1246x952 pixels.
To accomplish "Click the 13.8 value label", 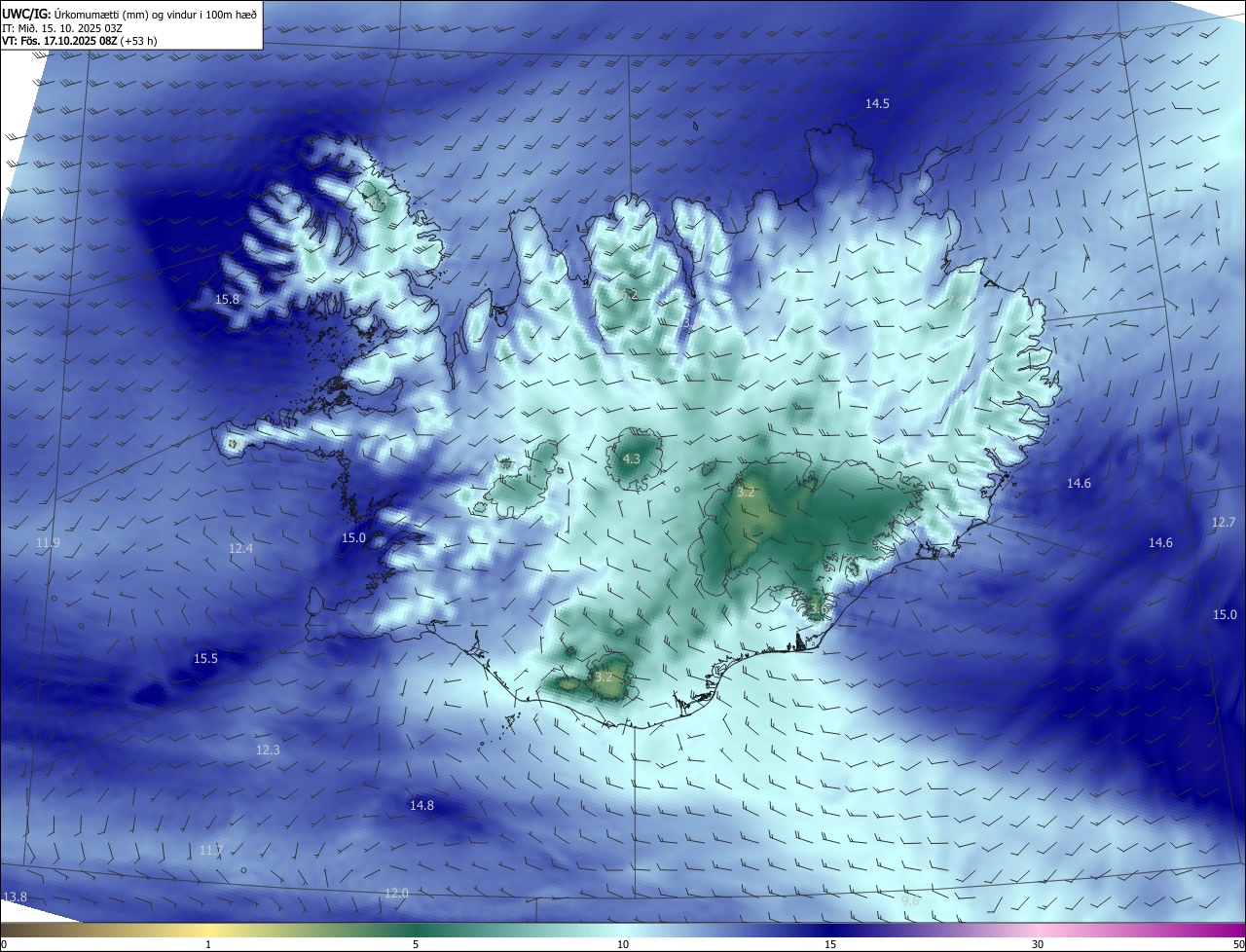I will pos(15,897).
